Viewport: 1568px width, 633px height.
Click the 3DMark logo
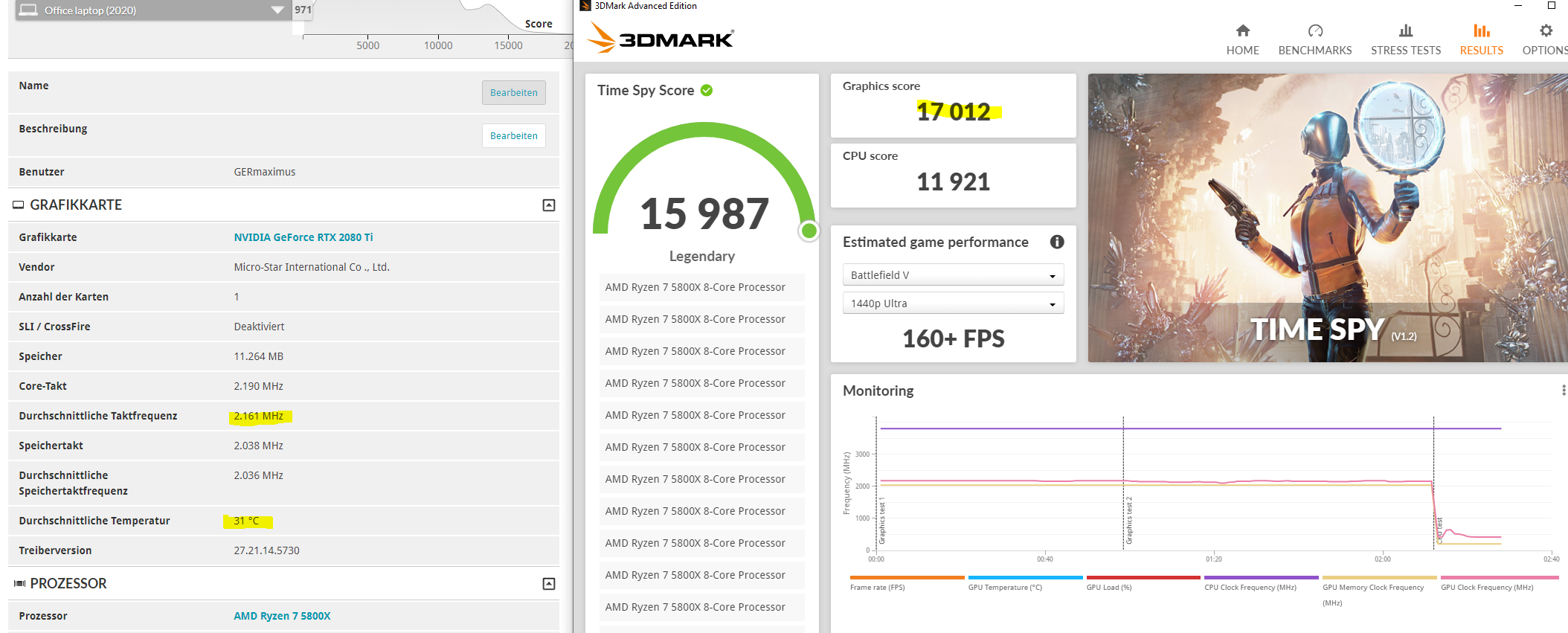coord(661,38)
